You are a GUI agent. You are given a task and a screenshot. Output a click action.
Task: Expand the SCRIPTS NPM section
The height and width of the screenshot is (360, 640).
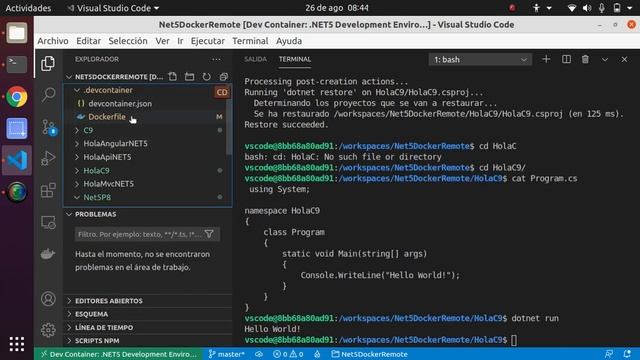click(x=147, y=340)
